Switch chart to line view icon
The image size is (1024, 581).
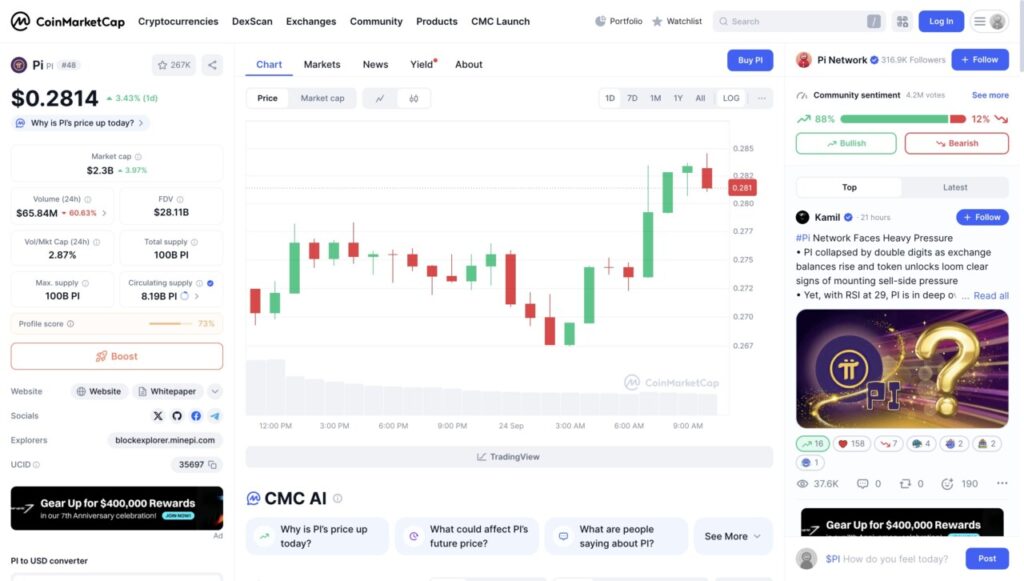[x=380, y=98]
